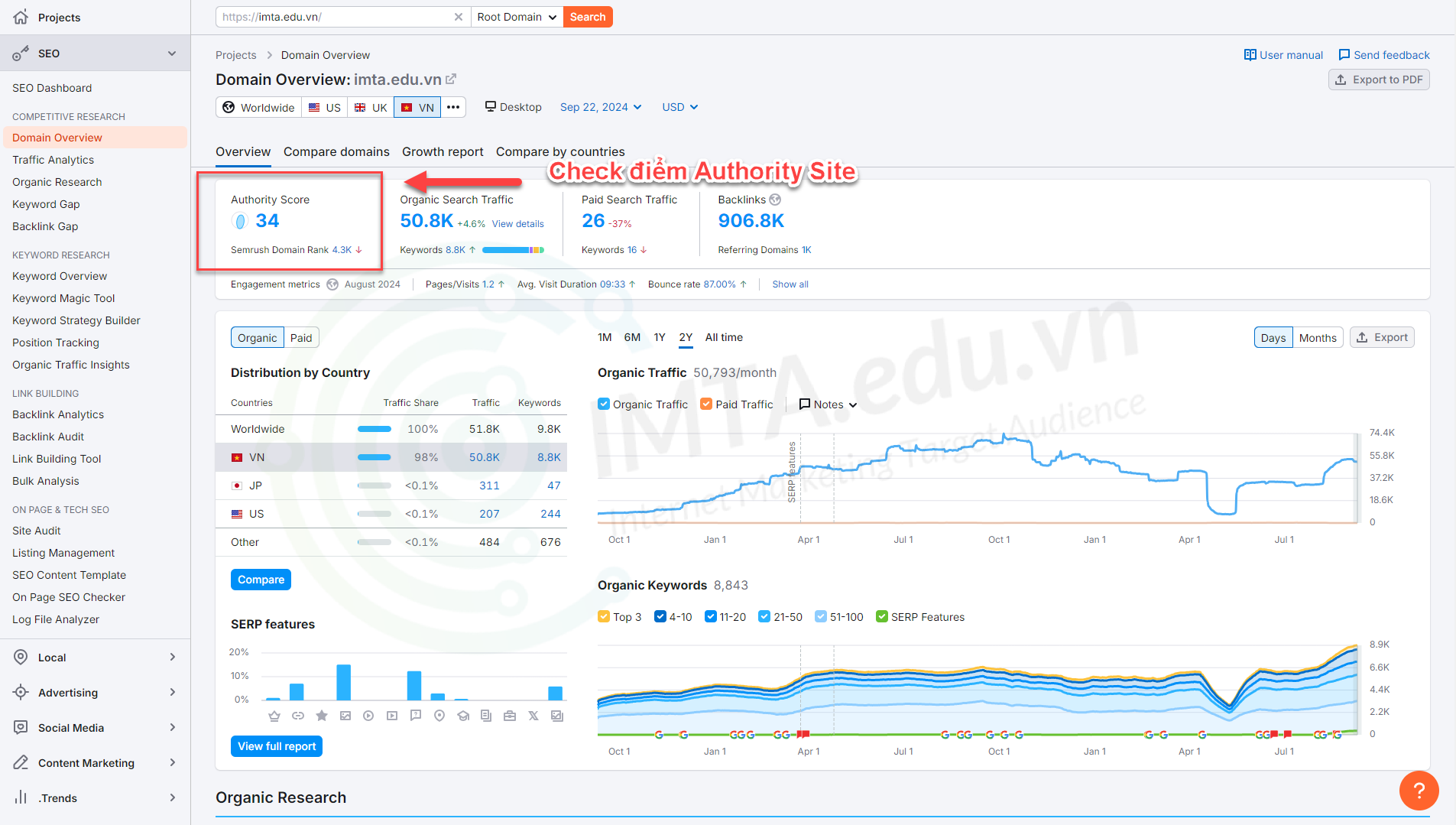Viewport: 1456px width, 825px height.
Task: Toggle the 51-100 keywords checkbox
Action: click(x=821, y=617)
